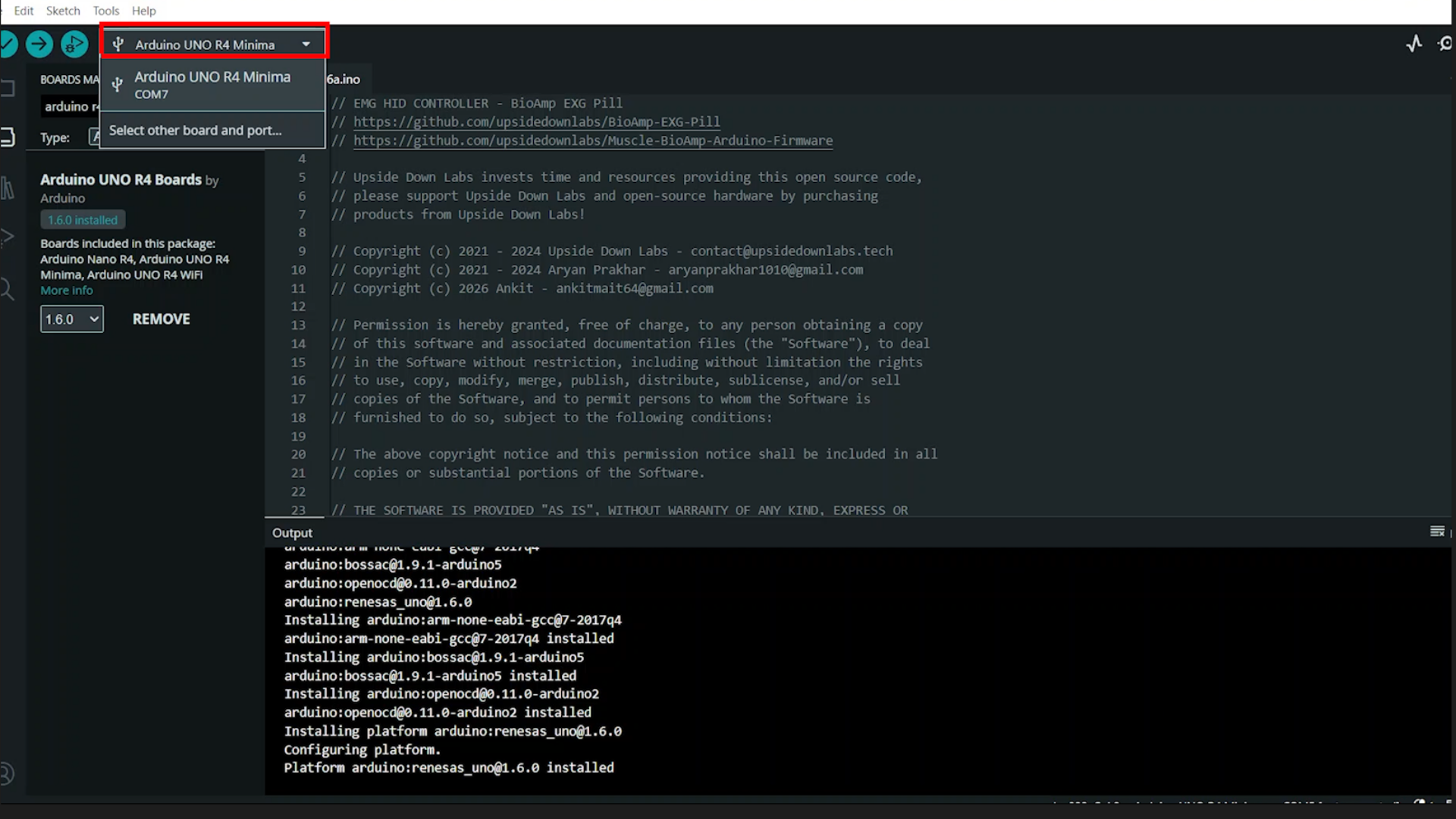Click 'arduino:openocd@0.11.0-arduino2 installed' output line
The image size is (1456, 819).
(438, 713)
